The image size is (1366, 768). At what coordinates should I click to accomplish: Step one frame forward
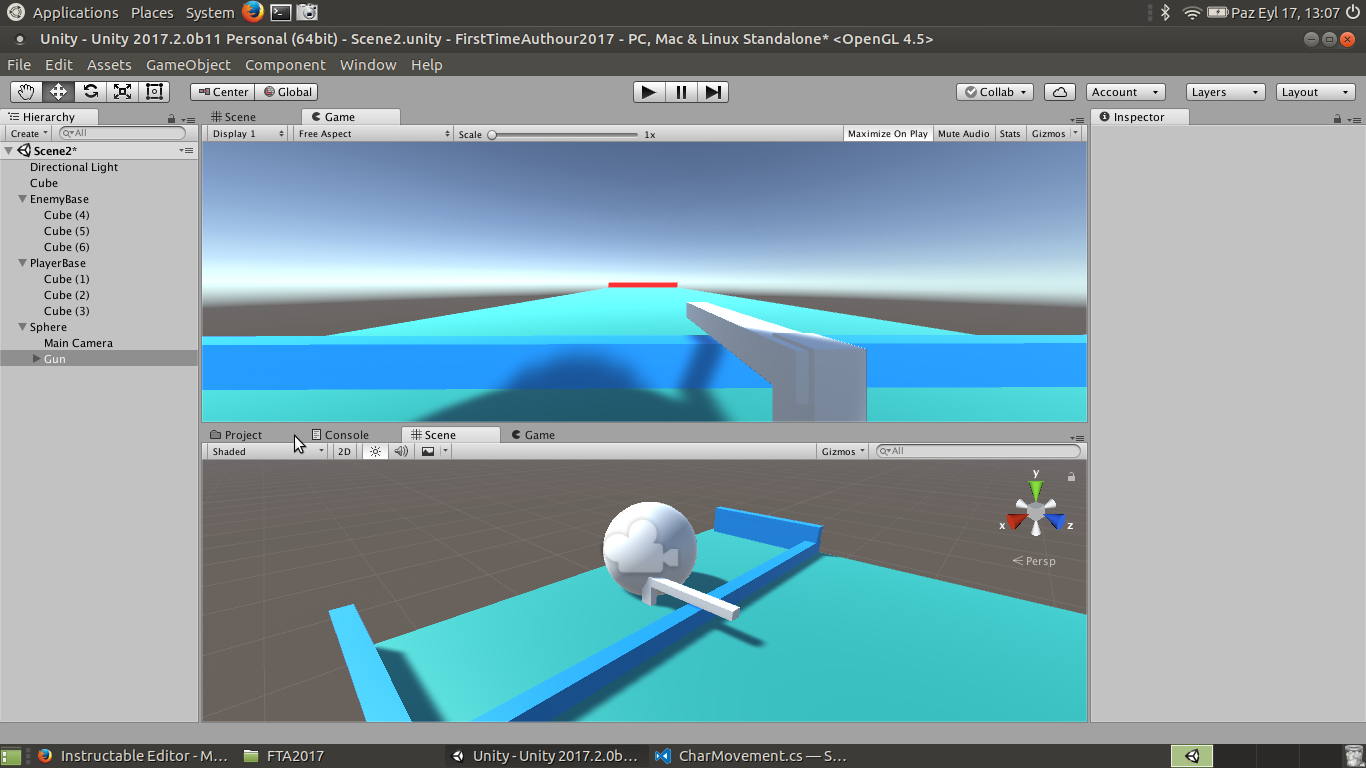coord(713,92)
